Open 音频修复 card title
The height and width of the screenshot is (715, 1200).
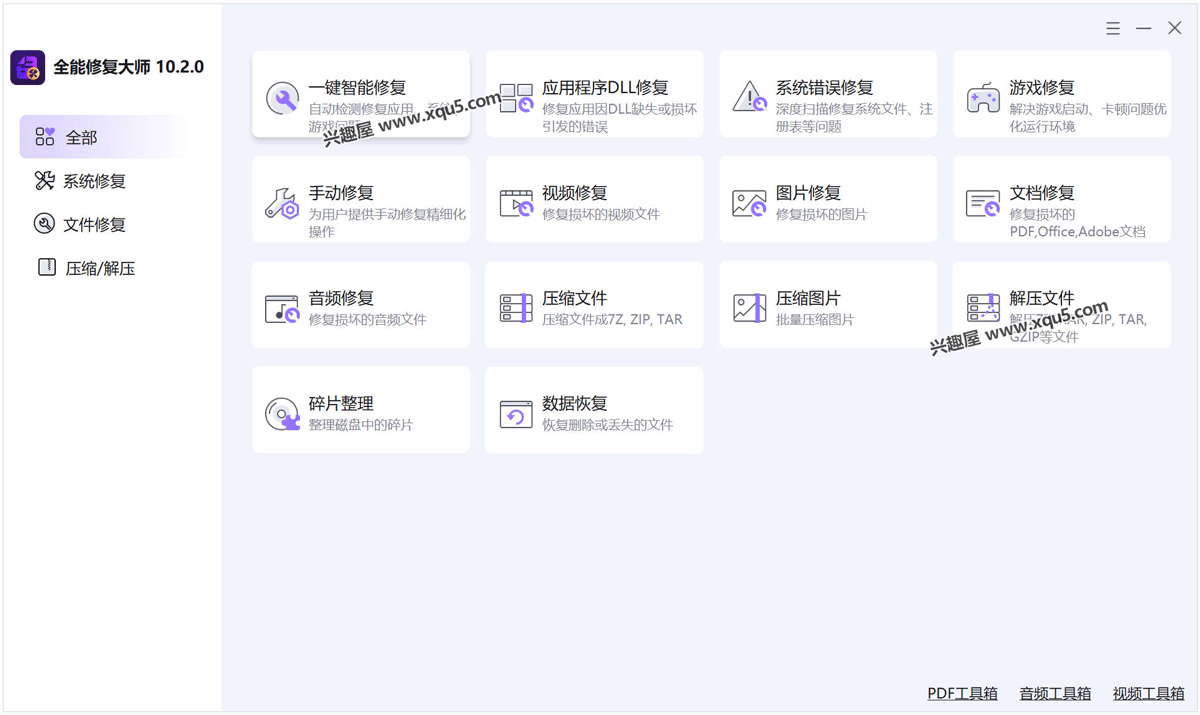[x=341, y=298]
